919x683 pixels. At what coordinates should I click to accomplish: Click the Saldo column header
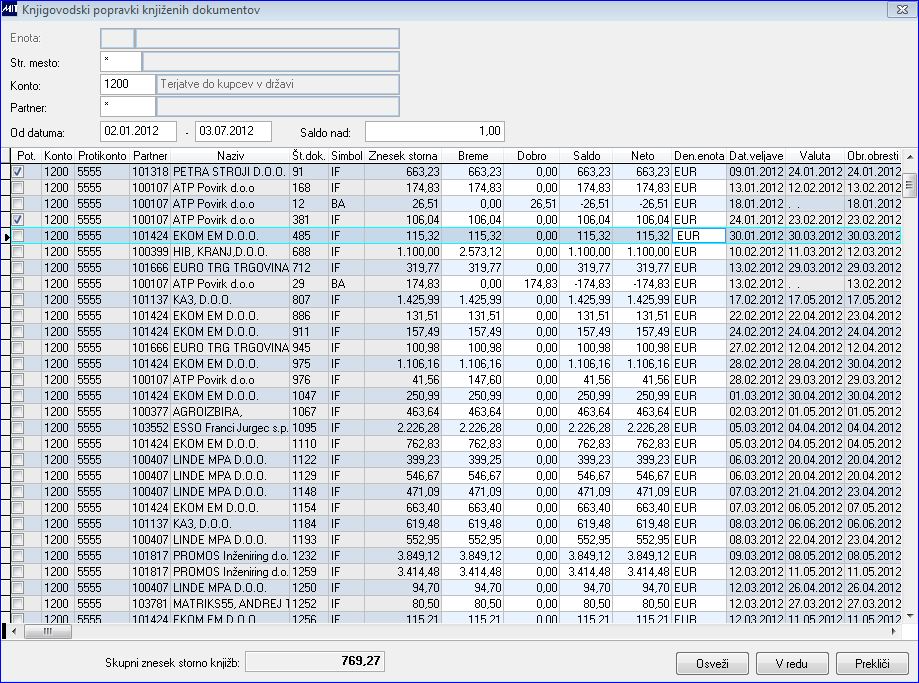(587, 156)
